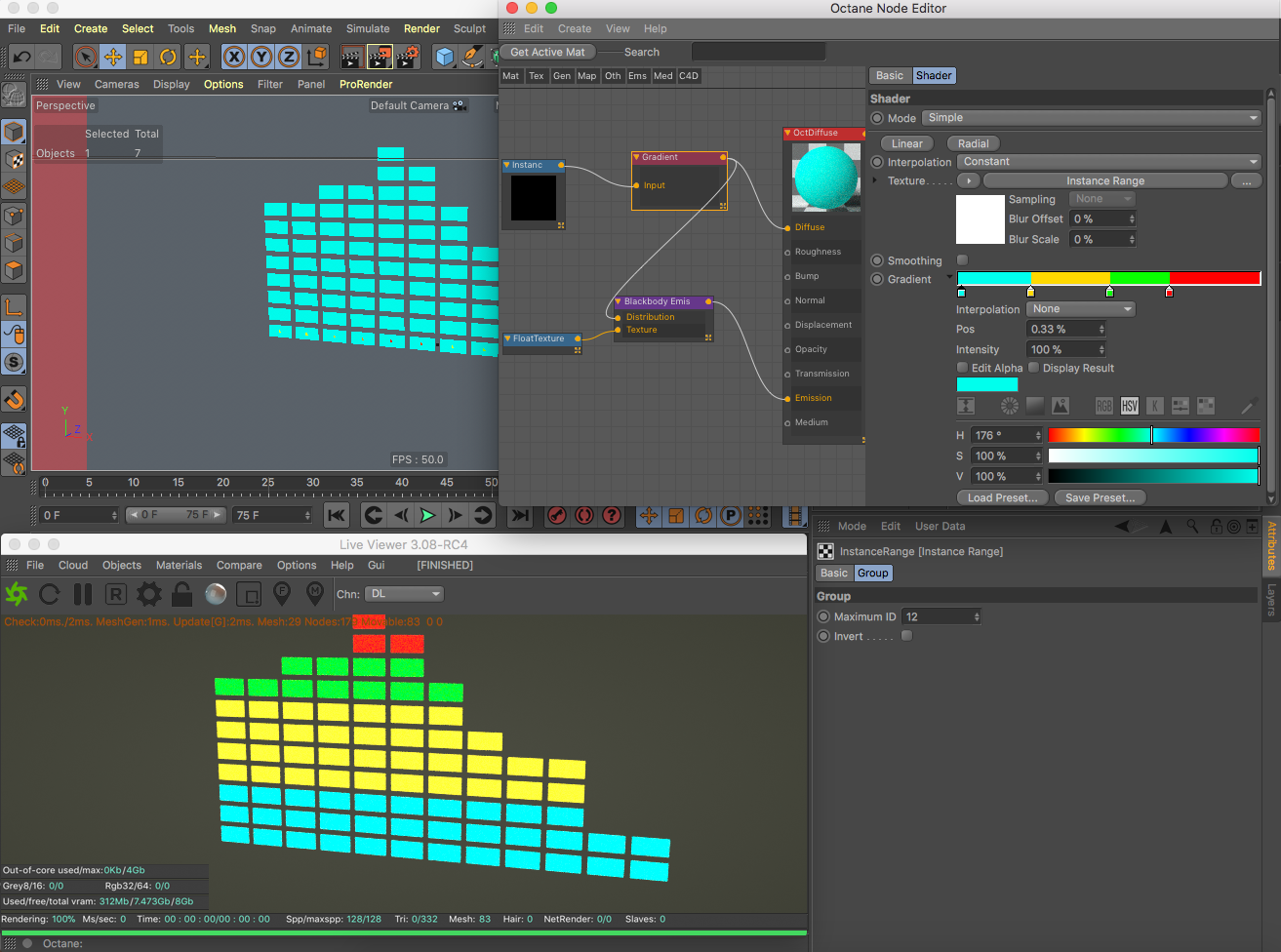Collapse the Gradient disclosure arrow
1281x952 pixels.
[x=949, y=277]
